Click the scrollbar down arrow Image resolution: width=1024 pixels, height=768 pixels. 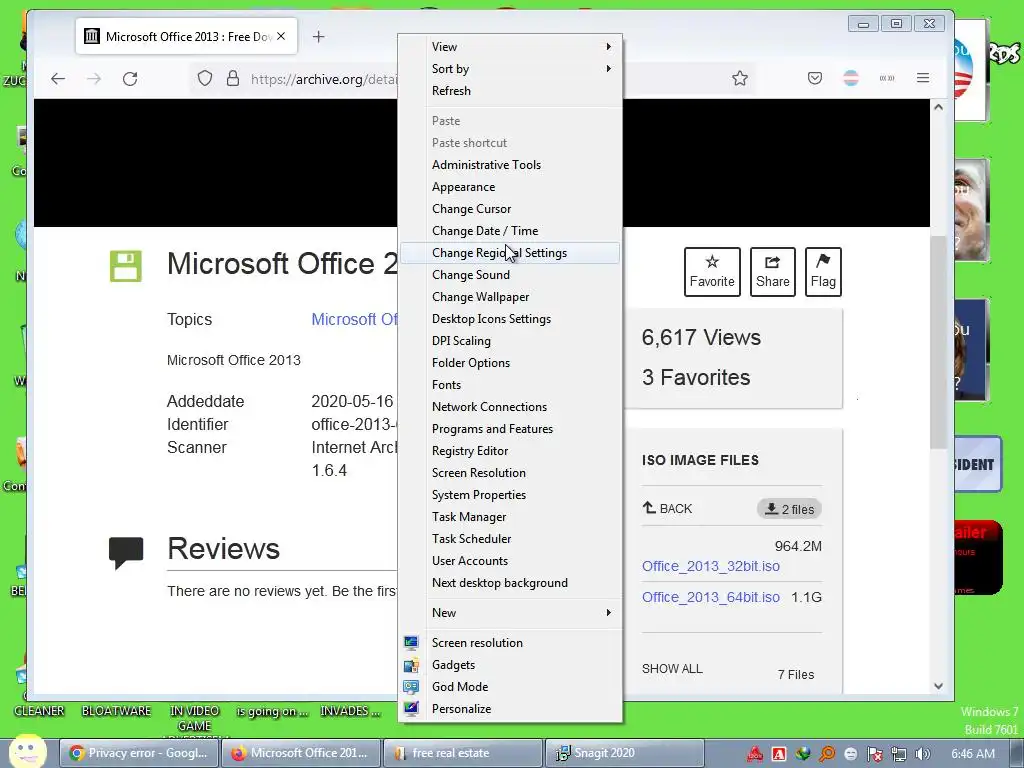pyautogui.click(x=938, y=686)
